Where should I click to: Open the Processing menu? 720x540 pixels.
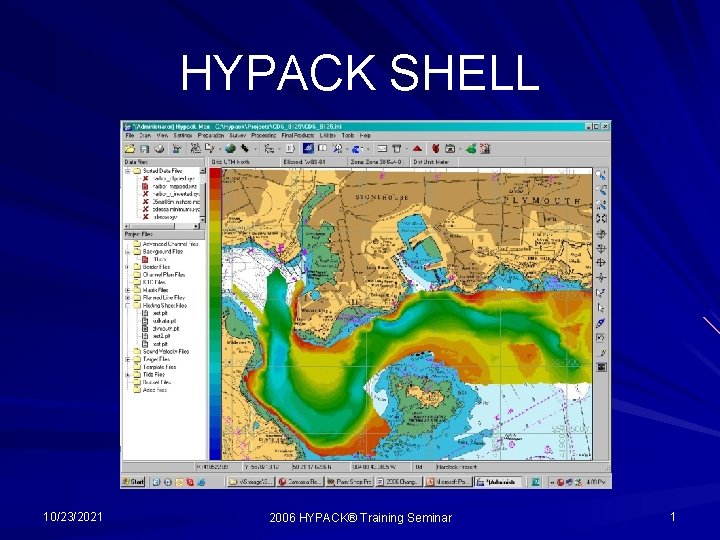click(x=264, y=135)
